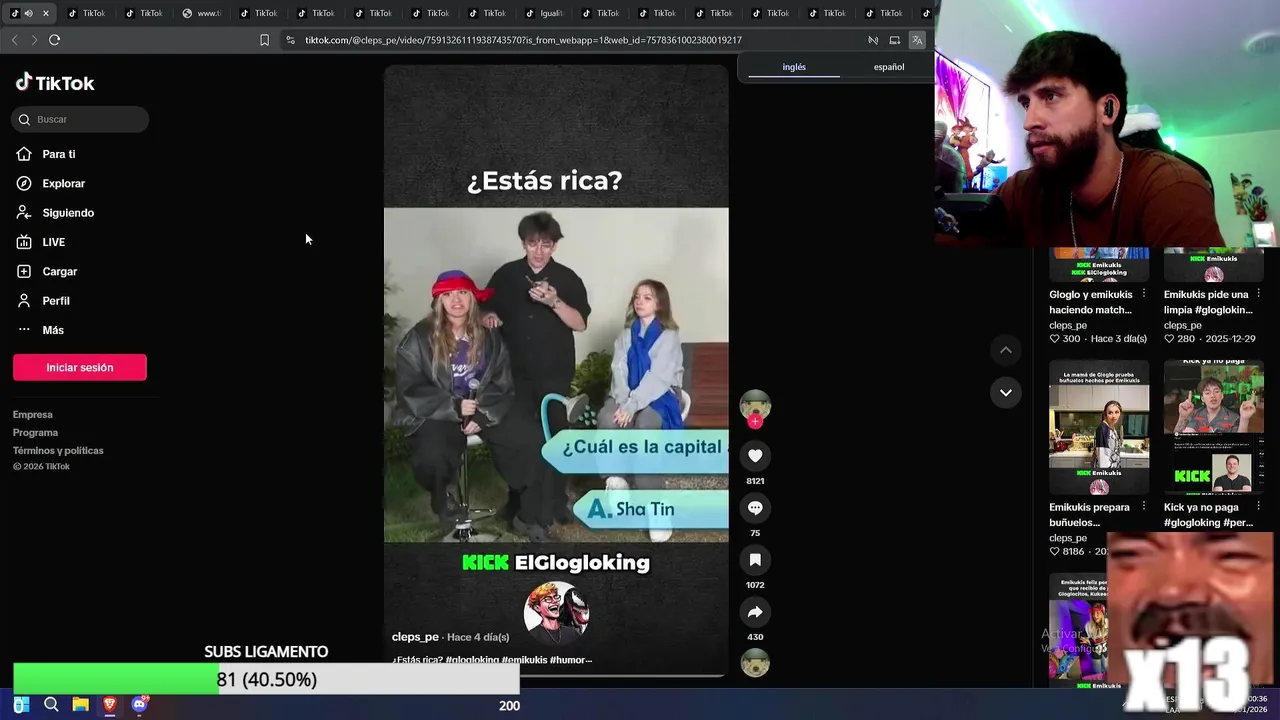Share the video with the arrow icon
The height and width of the screenshot is (720, 1280).
pos(755,612)
